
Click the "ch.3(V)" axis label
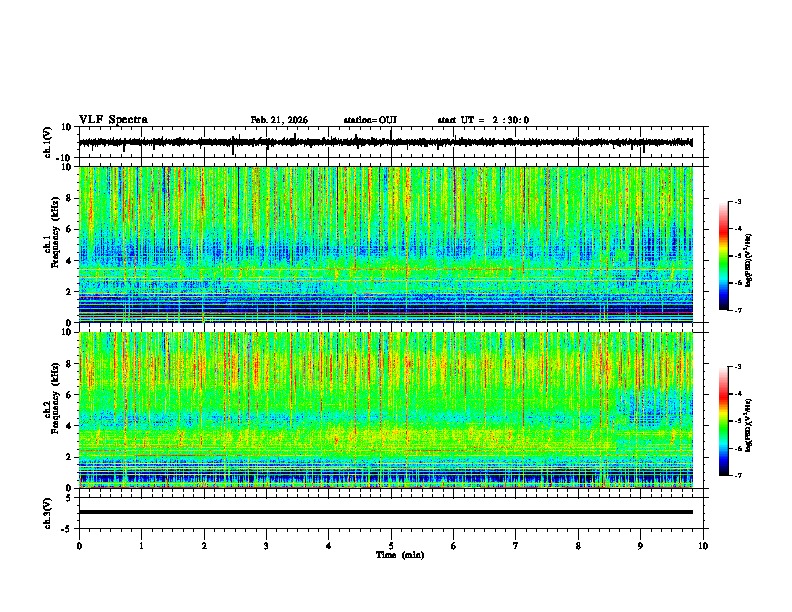[48, 513]
